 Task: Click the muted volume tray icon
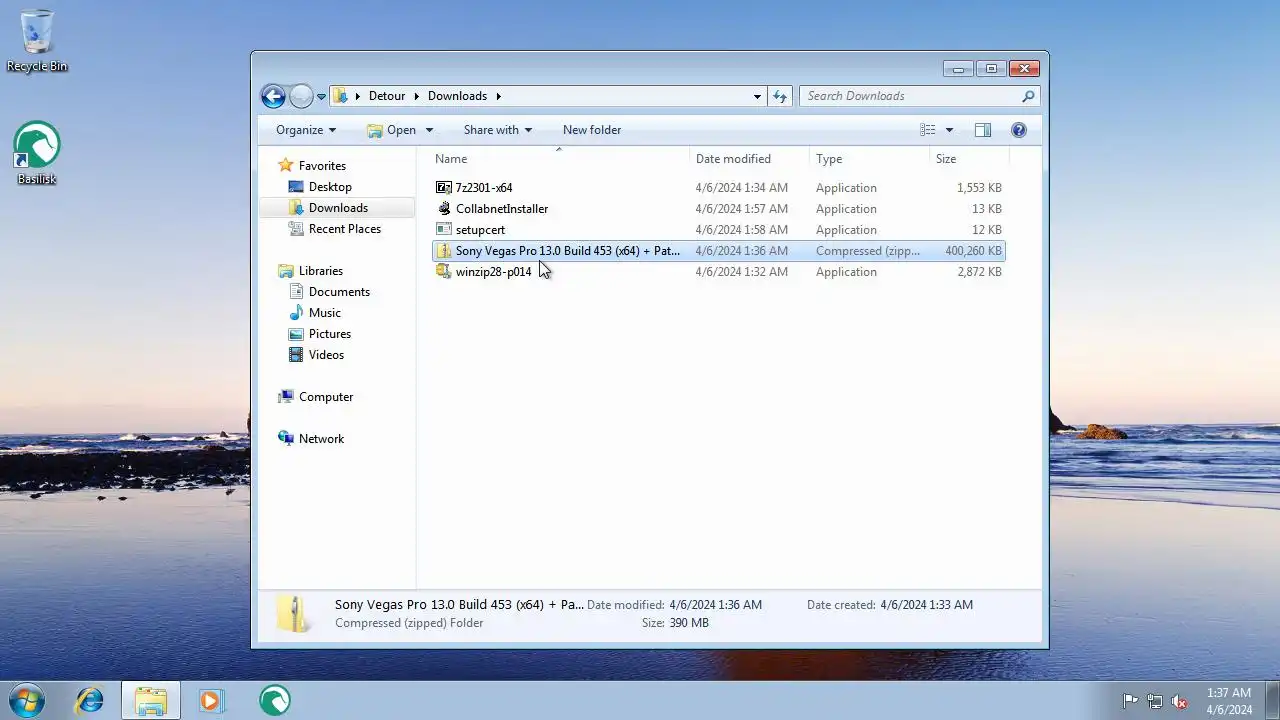pyautogui.click(x=1179, y=701)
